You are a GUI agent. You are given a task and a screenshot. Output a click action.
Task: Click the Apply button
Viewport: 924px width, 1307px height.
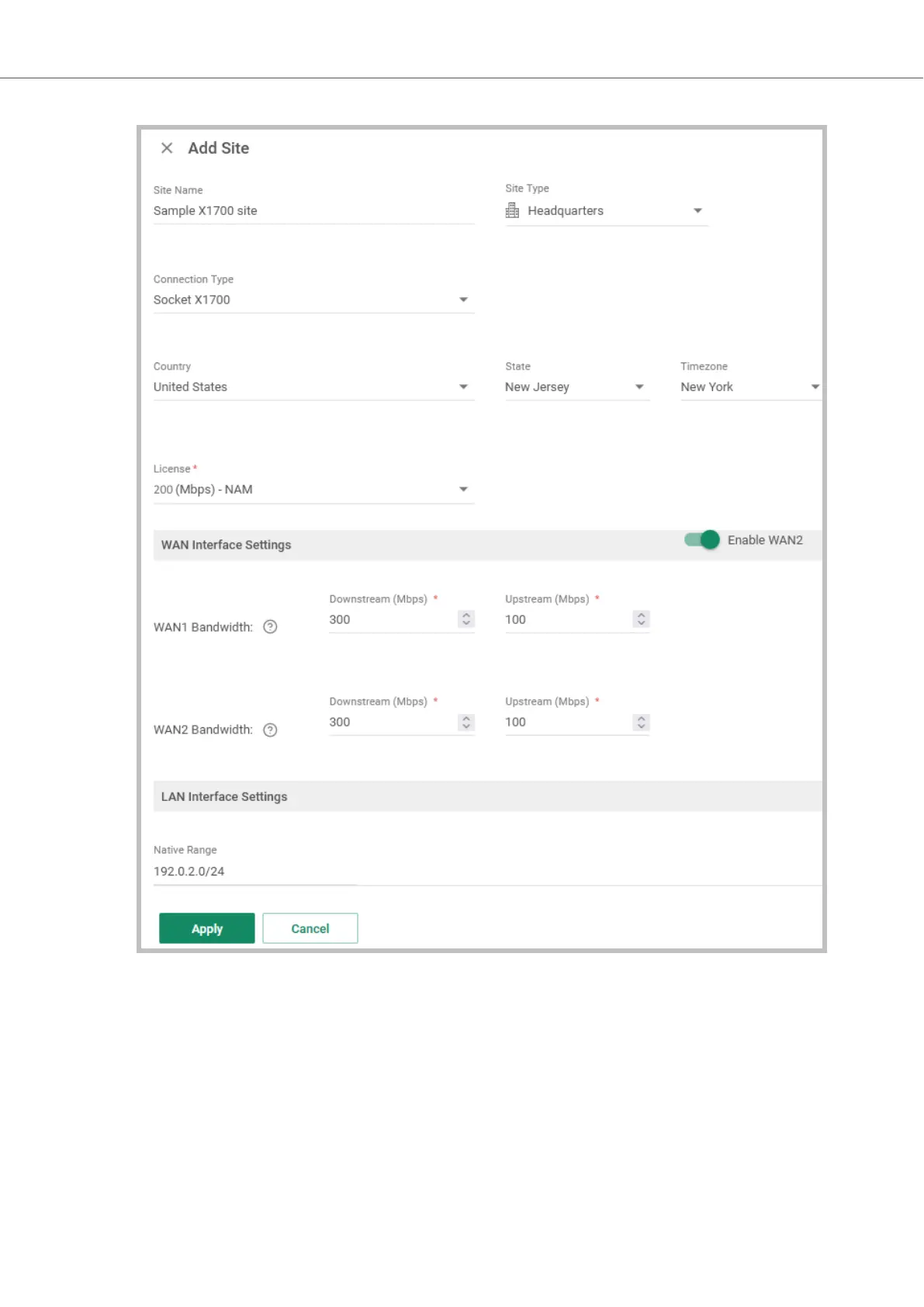(x=206, y=928)
